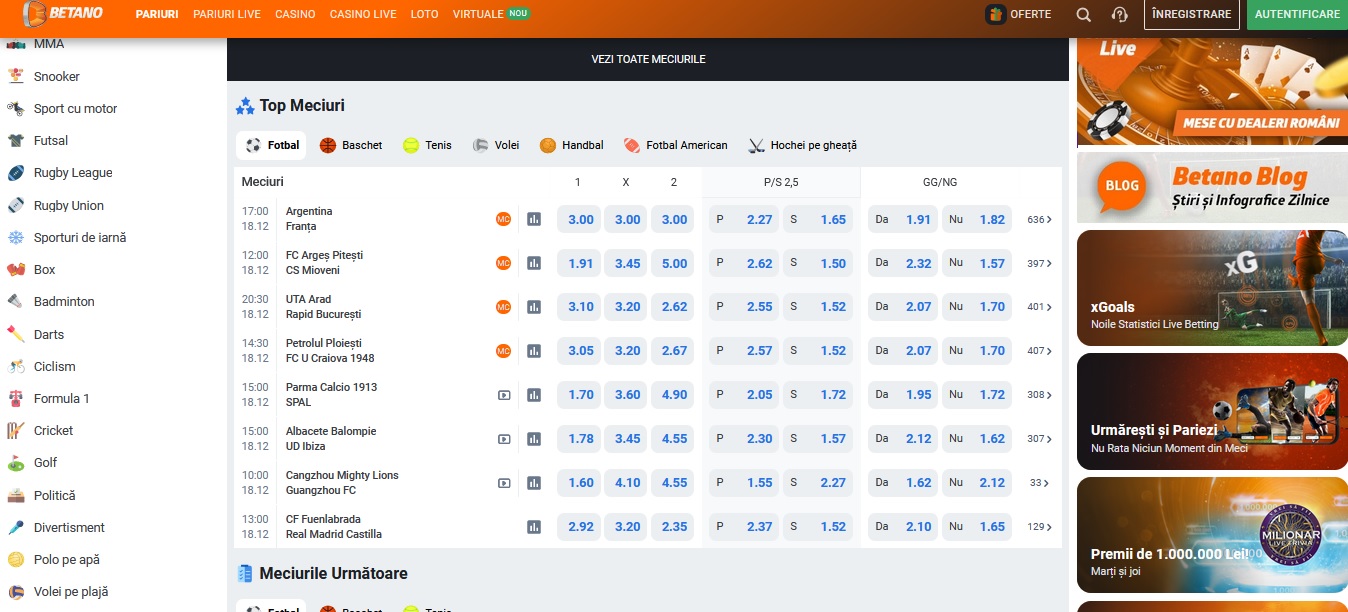This screenshot has width=1348, height=612.
Task: Click the ÎNREGISTRARE button
Action: coord(1191,15)
